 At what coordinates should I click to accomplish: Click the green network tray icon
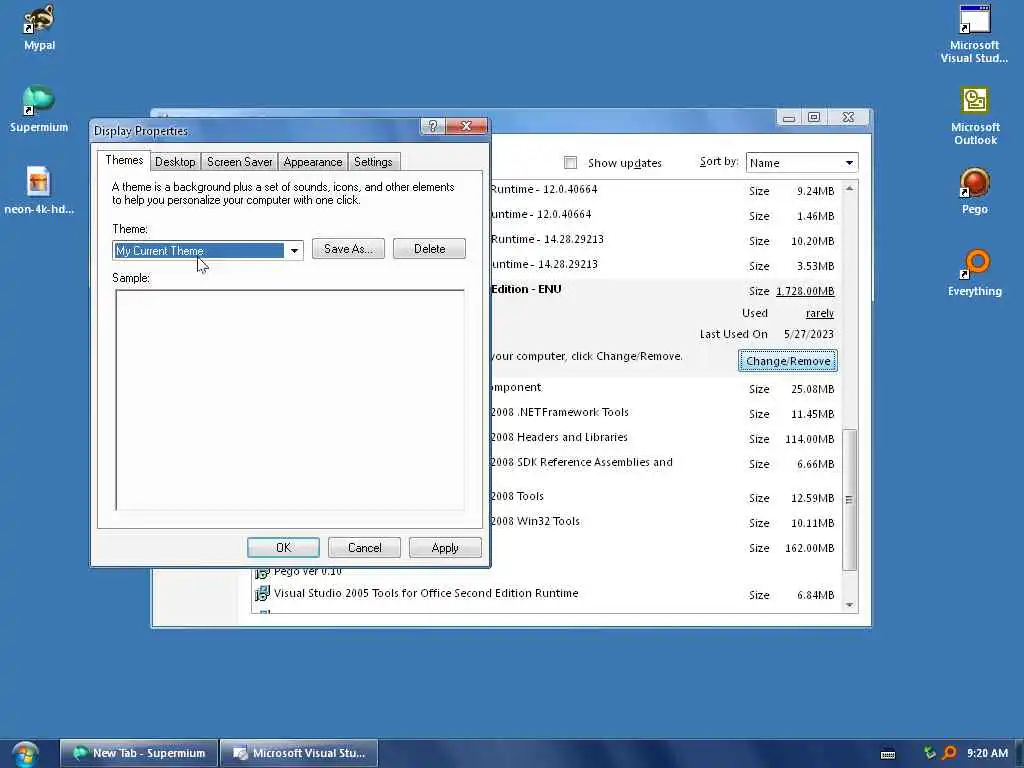click(x=930, y=753)
